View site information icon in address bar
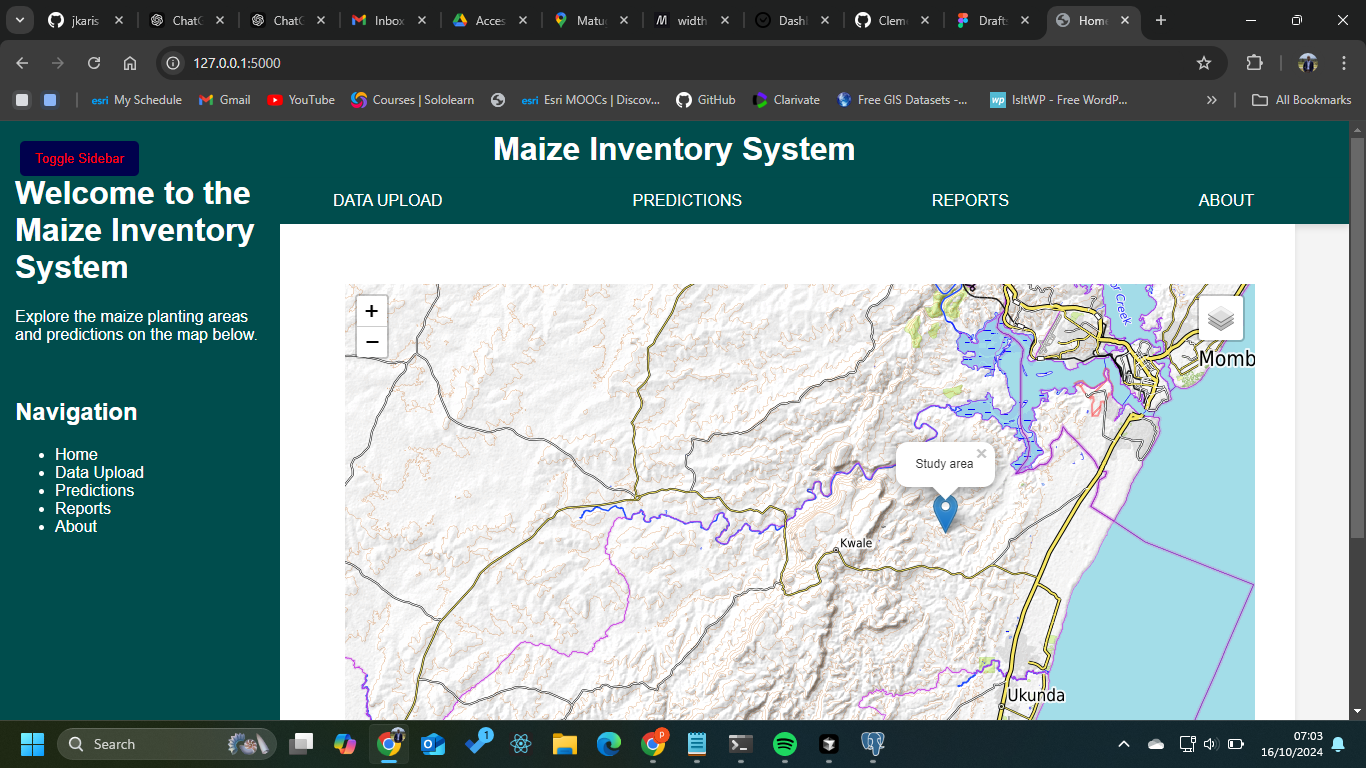 point(173,63)
